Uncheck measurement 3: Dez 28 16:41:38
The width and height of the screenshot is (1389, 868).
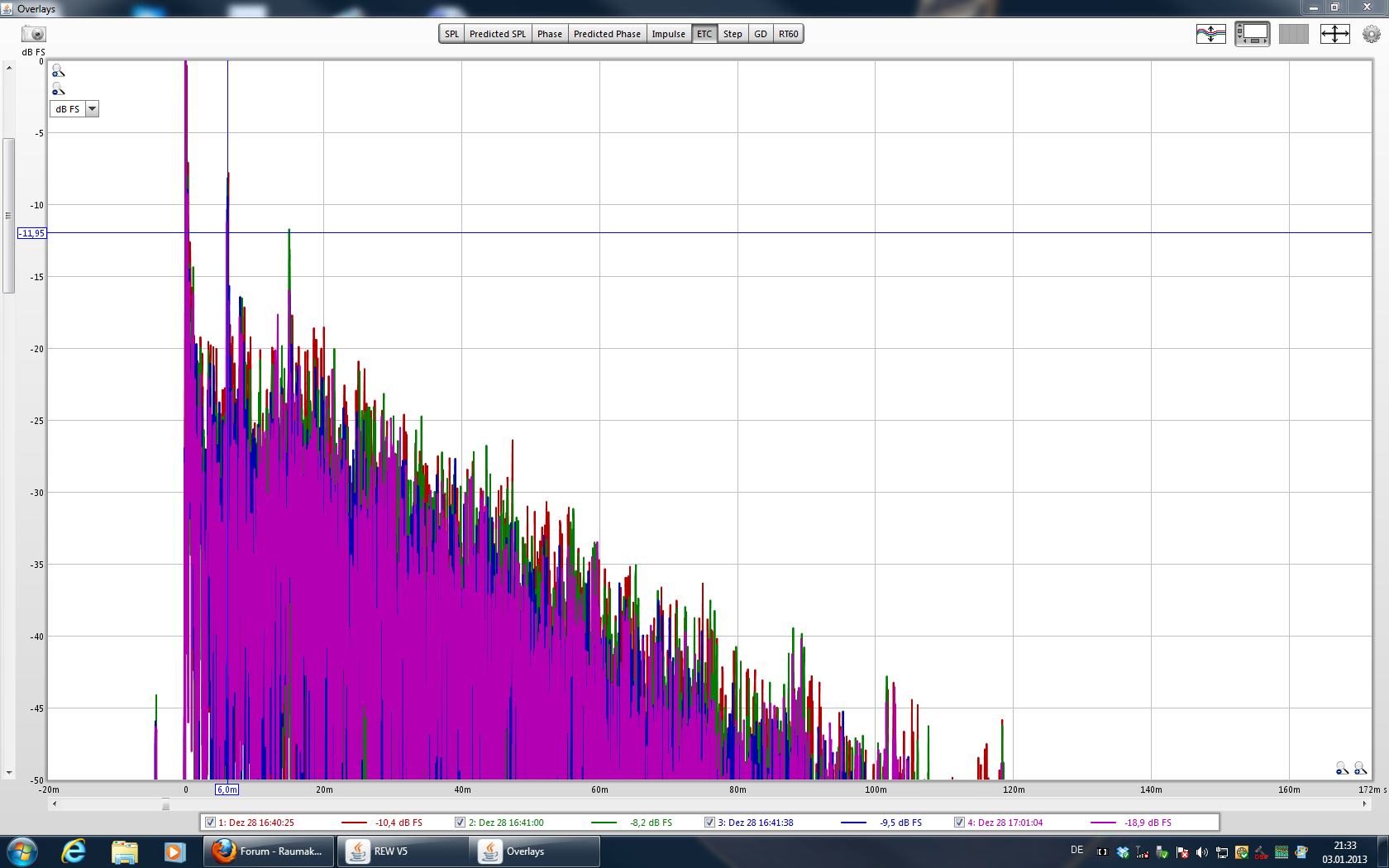point(709,823)
